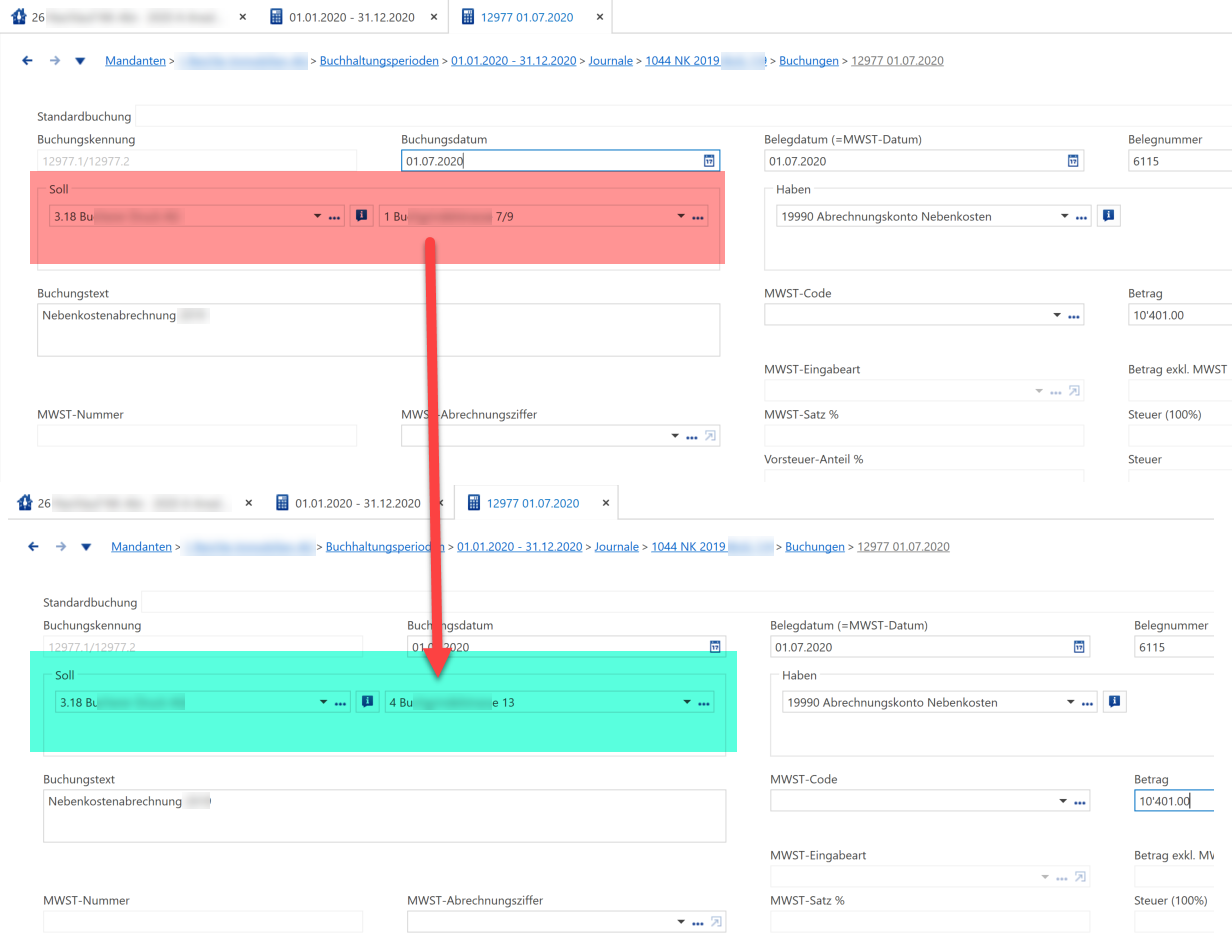Click MWST-Nummer field in lower window

(203, 921)
